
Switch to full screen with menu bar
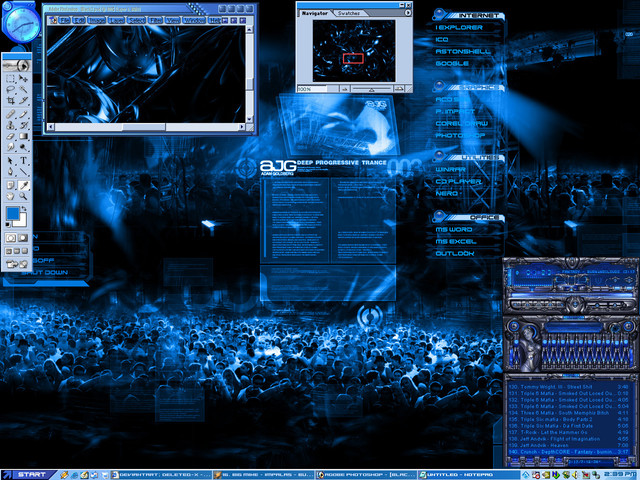pyautogui.click(x=17, y=251)
